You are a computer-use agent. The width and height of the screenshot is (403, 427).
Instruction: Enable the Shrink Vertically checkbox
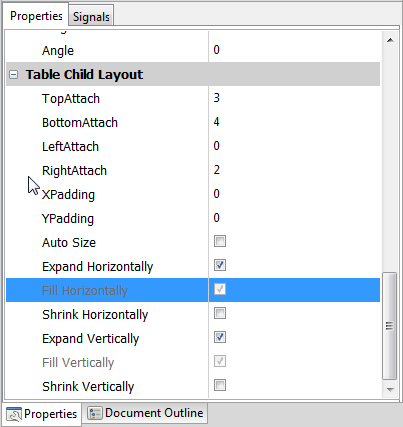(x=220, y=385)
